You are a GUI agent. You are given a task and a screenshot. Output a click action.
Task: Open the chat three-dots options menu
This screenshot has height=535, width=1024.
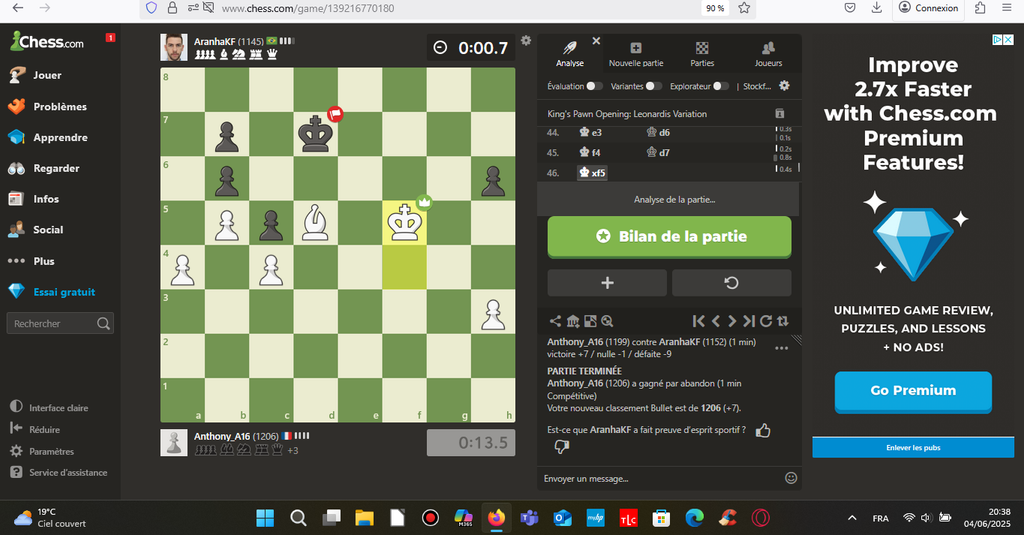(782, 348)
